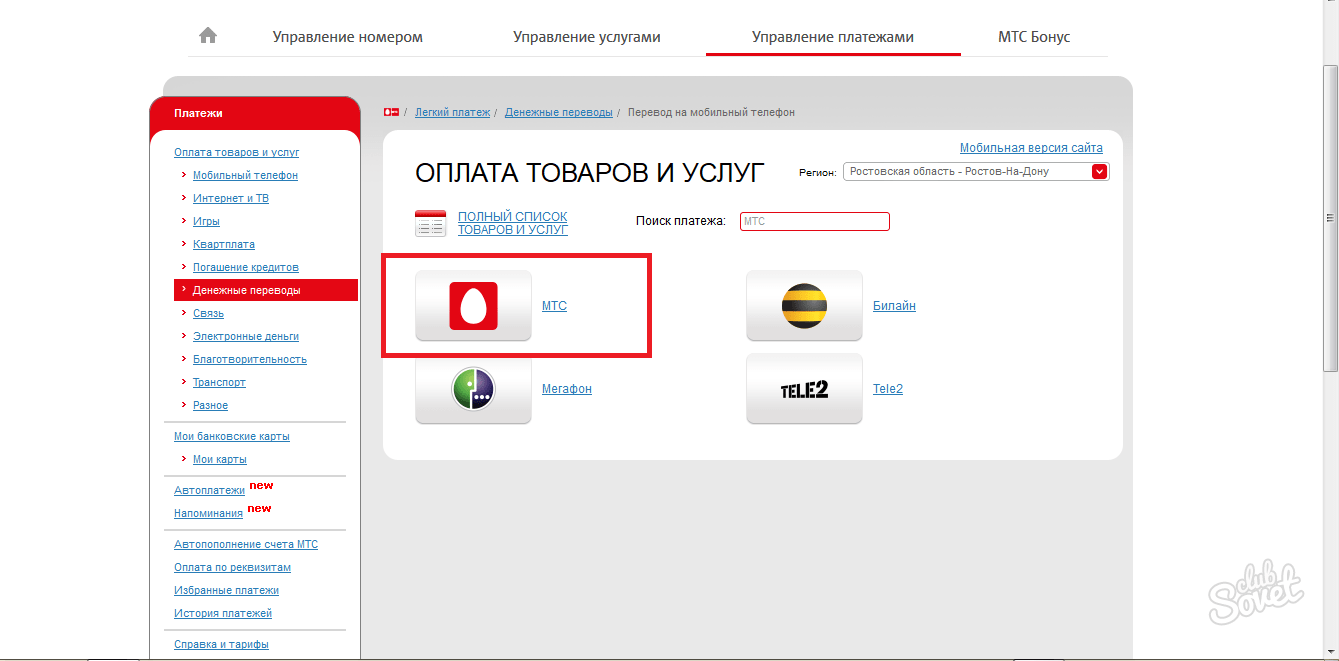Click the small MTS breadcrumb icon

pyautogui.click(x=391, y=113)
